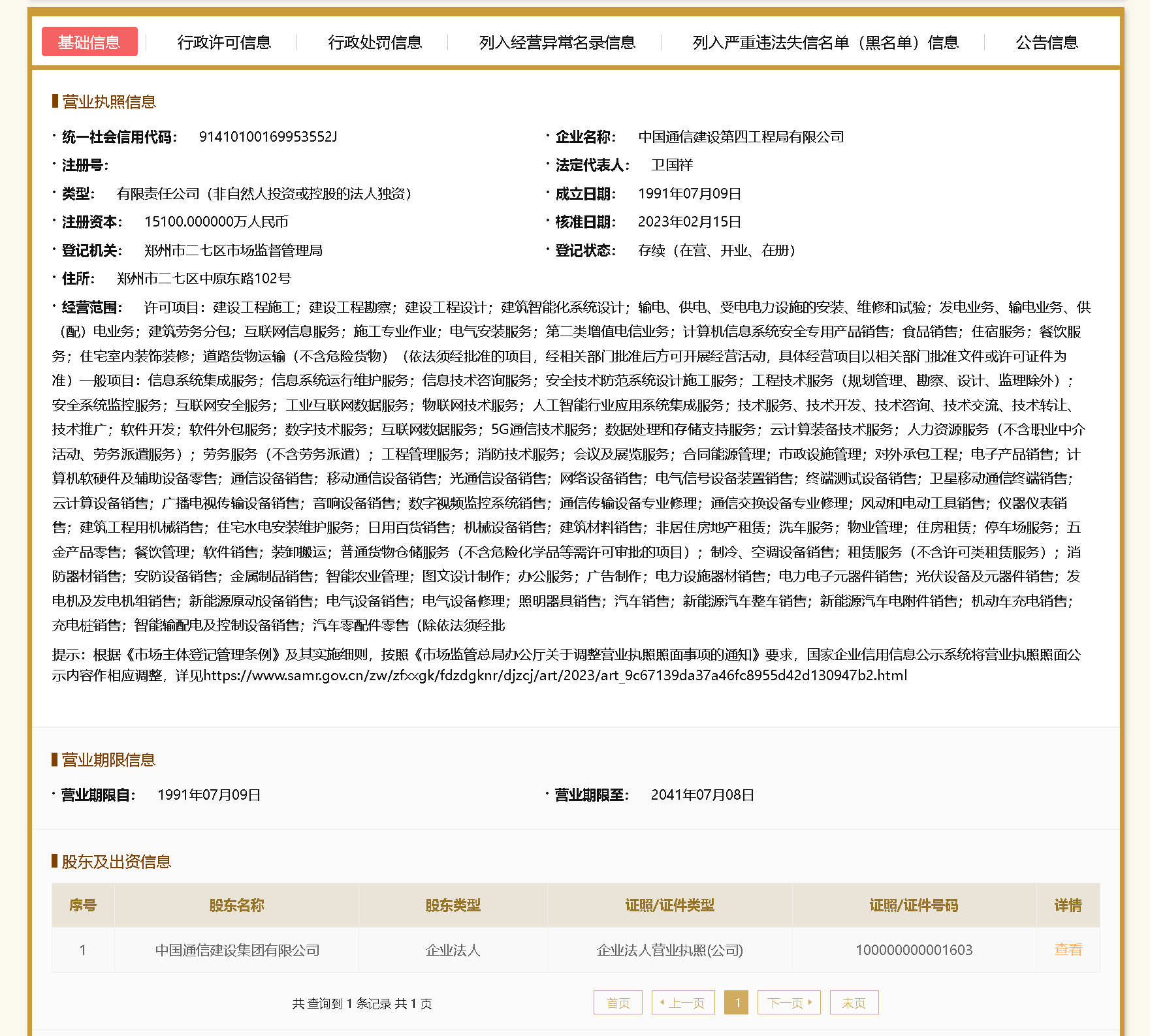This screenshot has width=1150, height=1036.
Task: Go to 首页 in pagination
Action: 618,1003
